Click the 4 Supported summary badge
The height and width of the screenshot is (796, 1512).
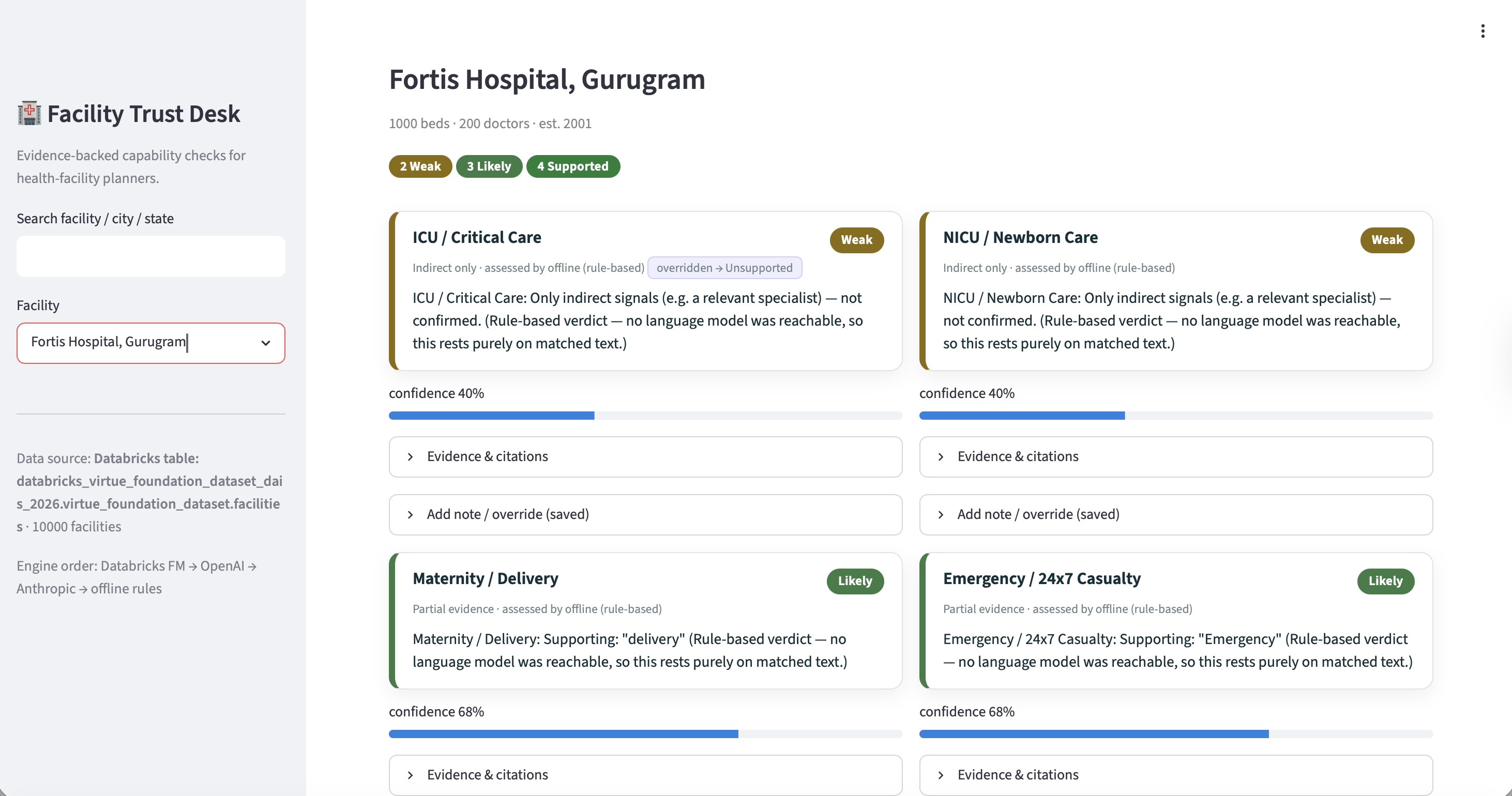click(x=573, y=166)
